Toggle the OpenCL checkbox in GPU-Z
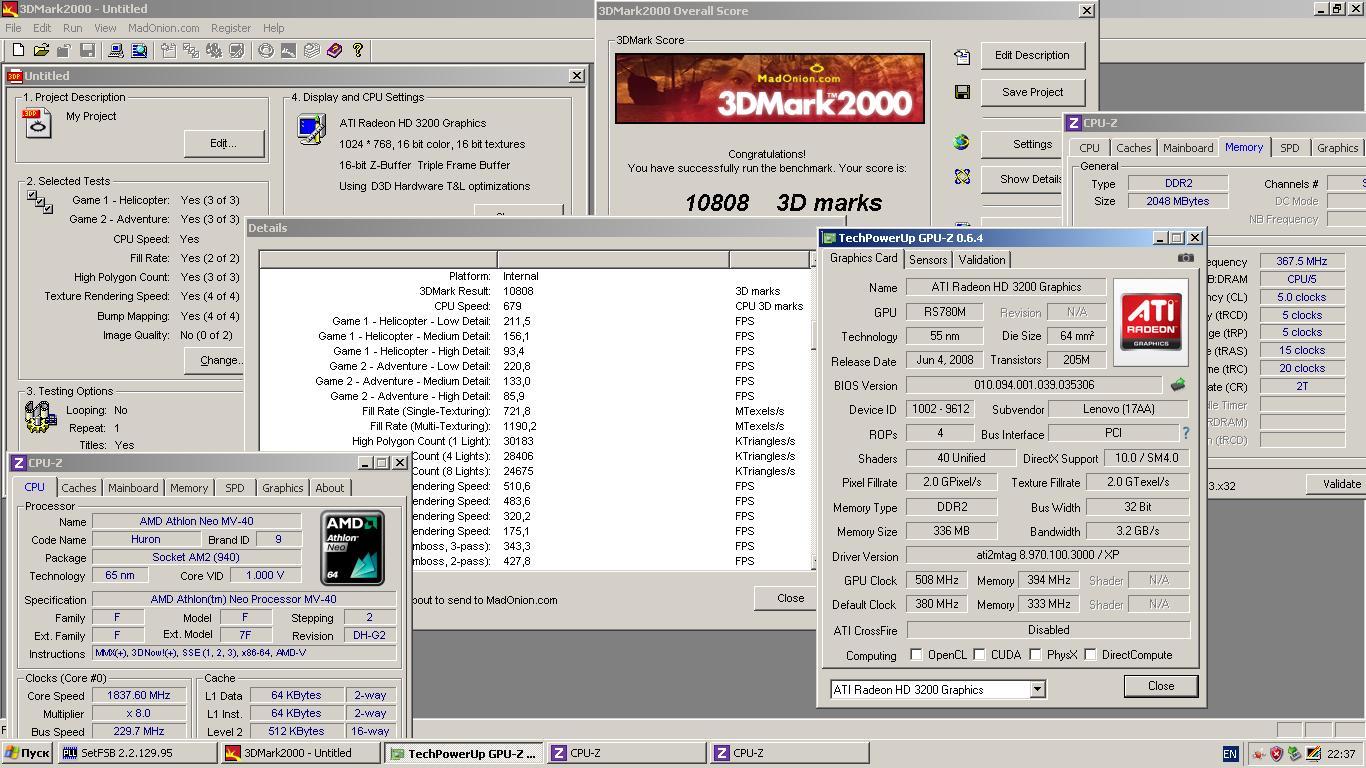 click(916, 655)
